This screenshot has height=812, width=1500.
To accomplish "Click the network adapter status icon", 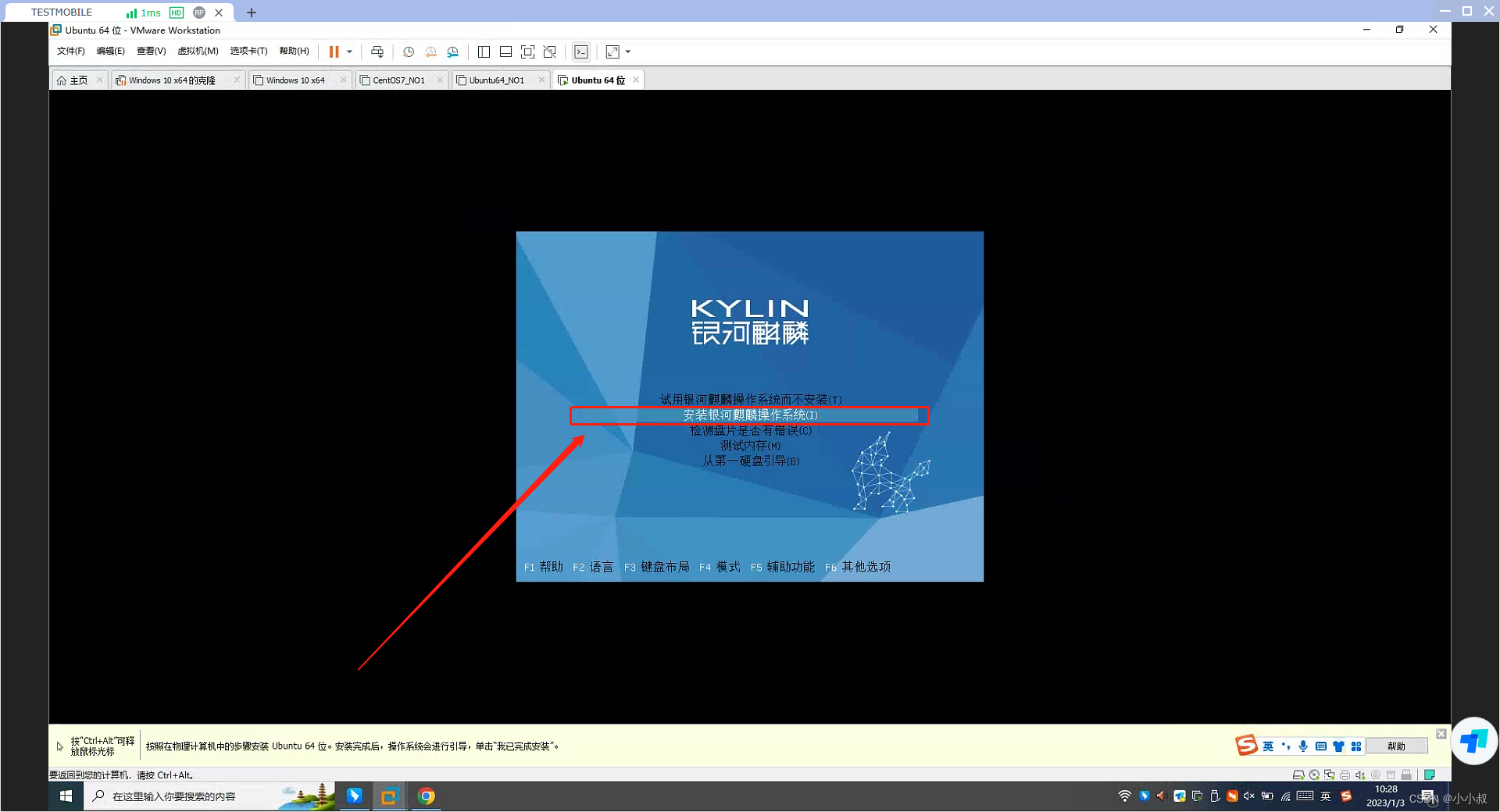I will [1329, 775].
